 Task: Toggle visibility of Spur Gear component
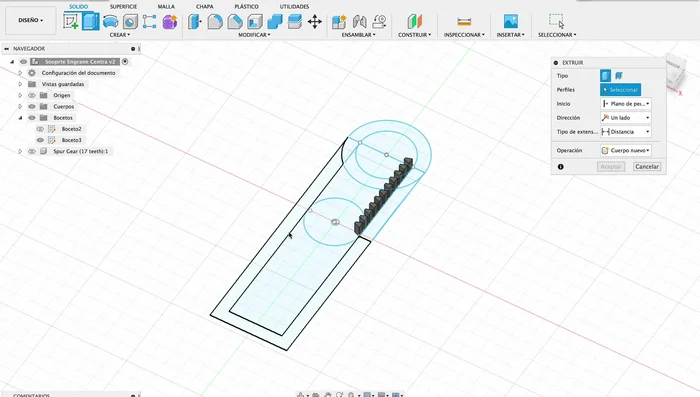[32, 151]
